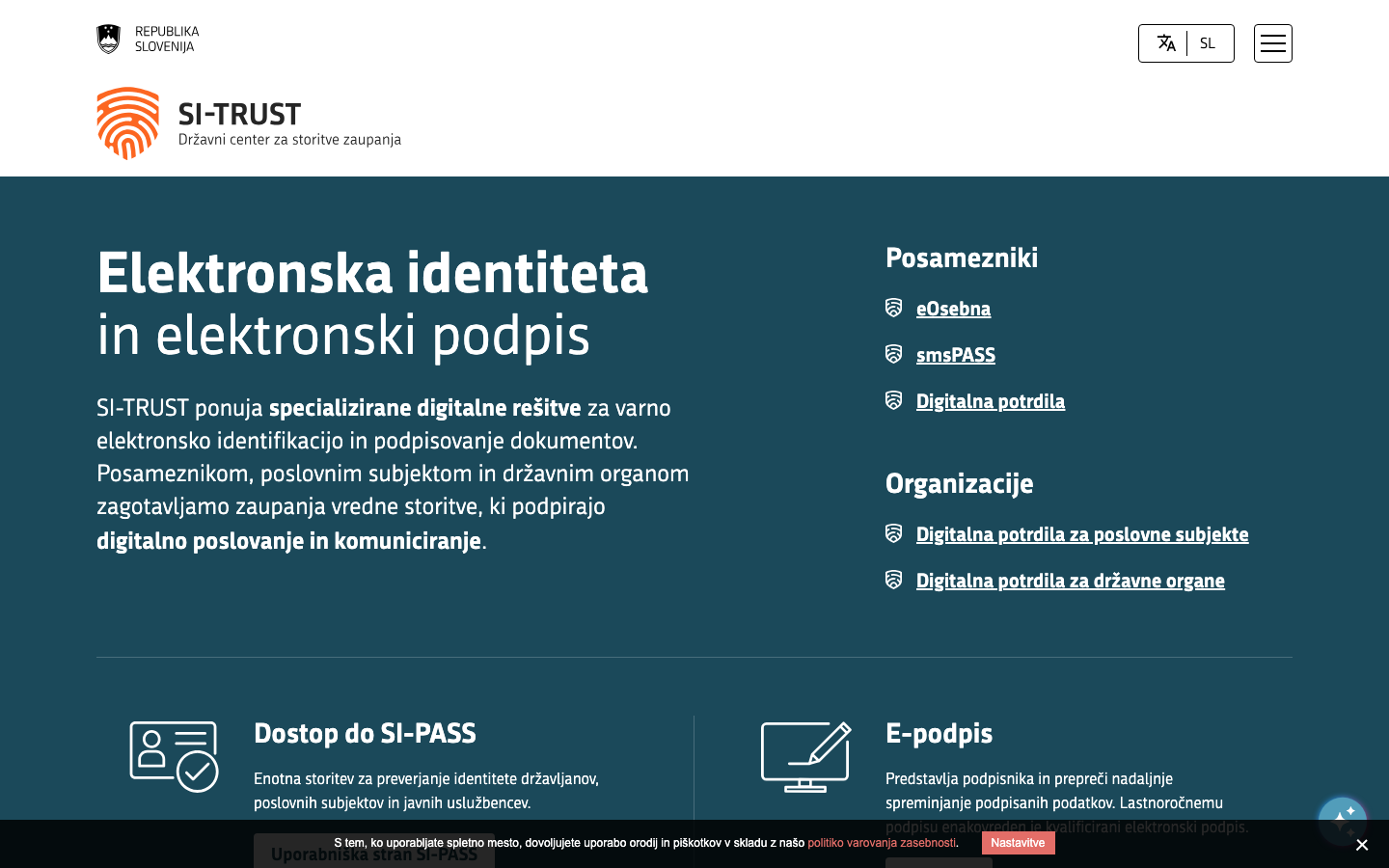Open the Digitalna potrdila link
This screenshot has height=868, width=1389.
pos(990,401)
